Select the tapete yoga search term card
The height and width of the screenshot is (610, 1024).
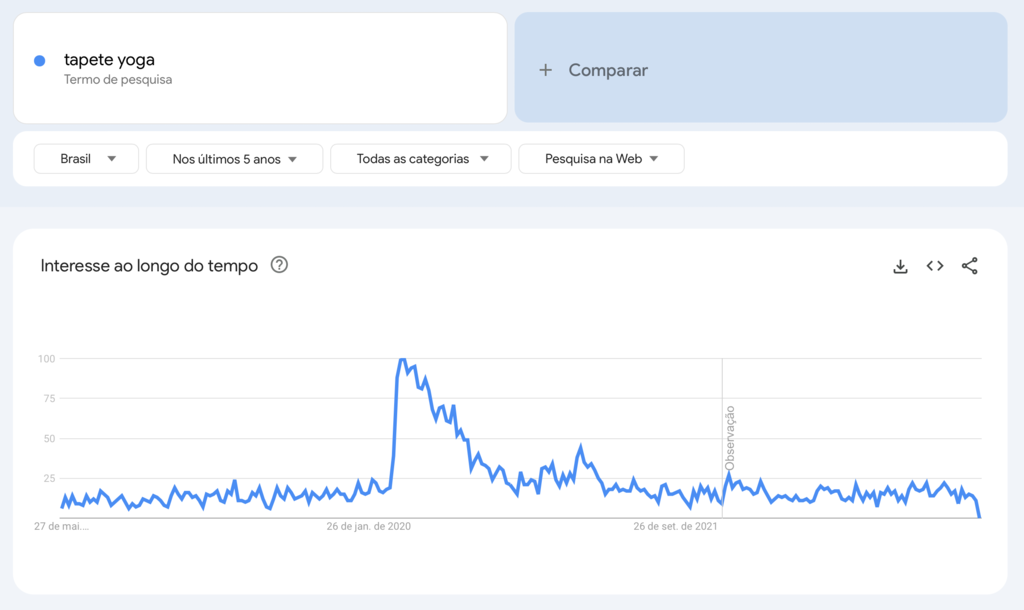pos(260,68)
